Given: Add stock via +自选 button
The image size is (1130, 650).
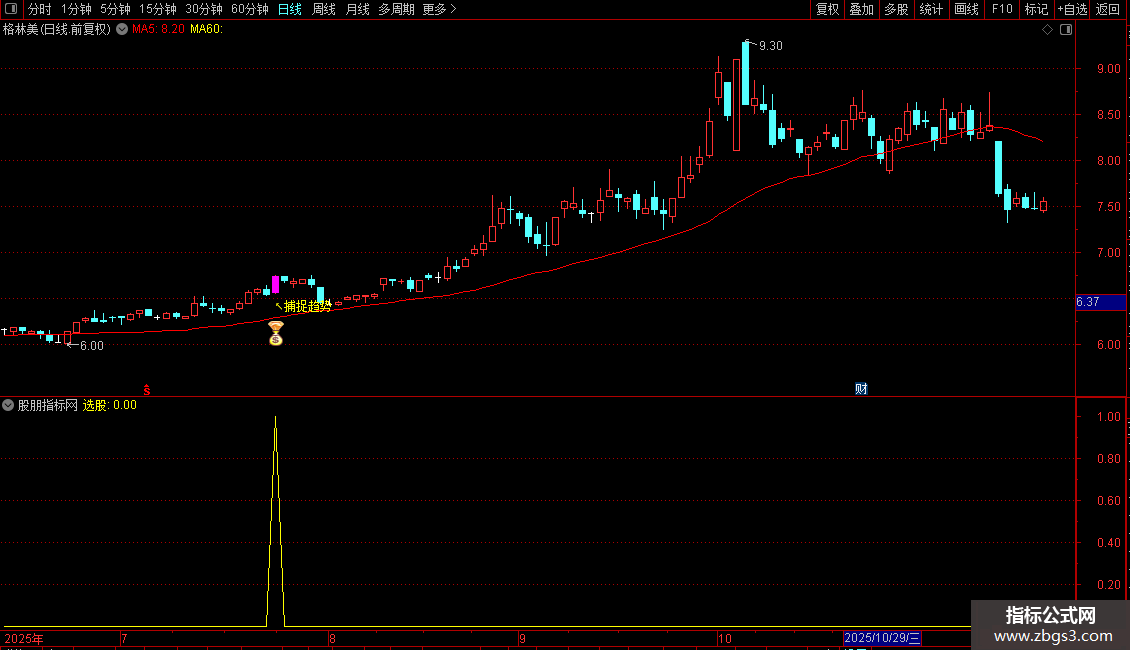Looking at the screenshot, I should pos(1072,9).
